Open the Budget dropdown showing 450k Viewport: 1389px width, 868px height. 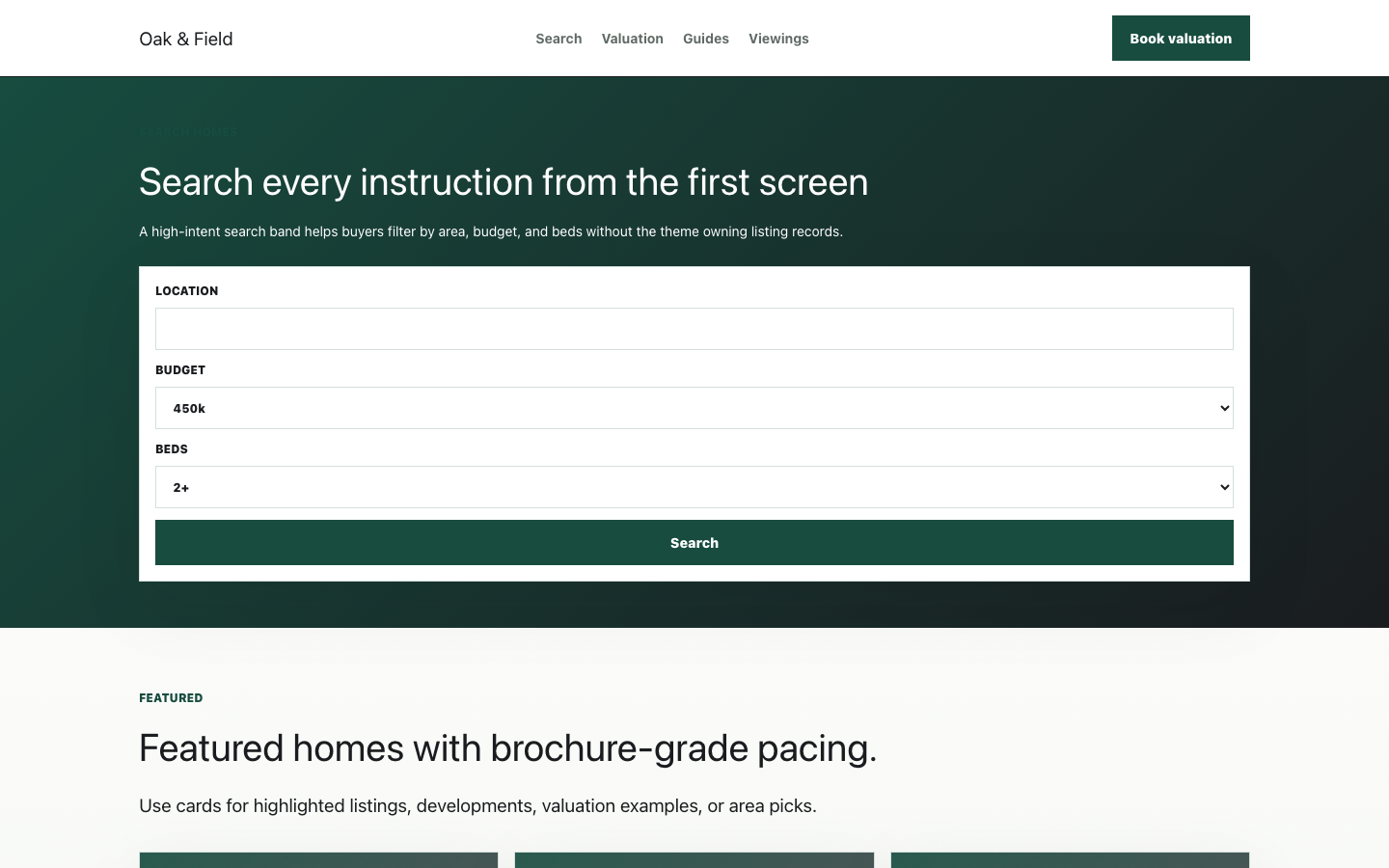click(x=694, y=408)
